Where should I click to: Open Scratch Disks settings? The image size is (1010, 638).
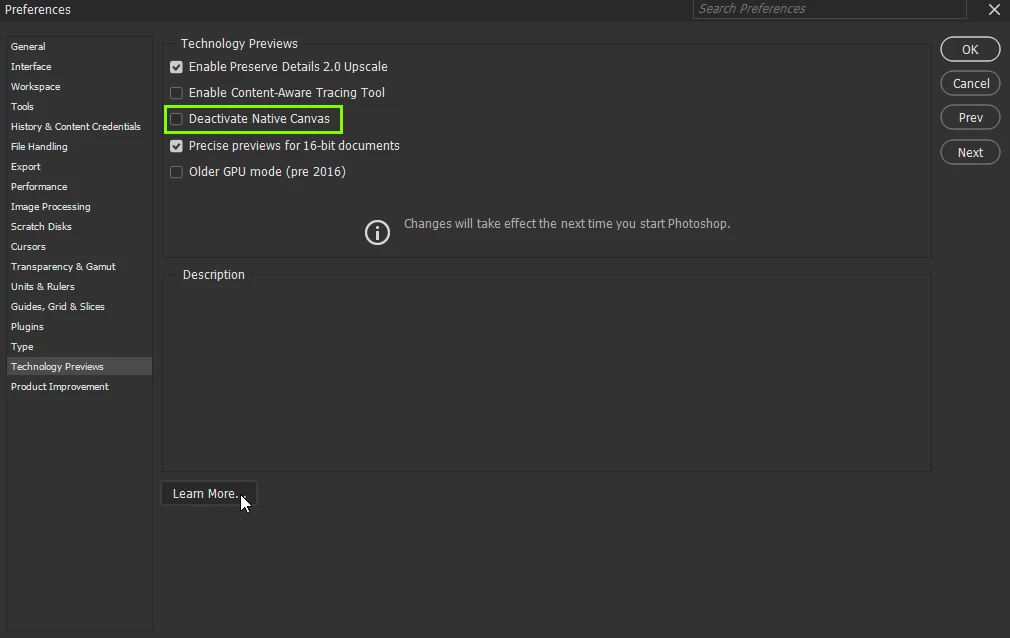[79, 226]
